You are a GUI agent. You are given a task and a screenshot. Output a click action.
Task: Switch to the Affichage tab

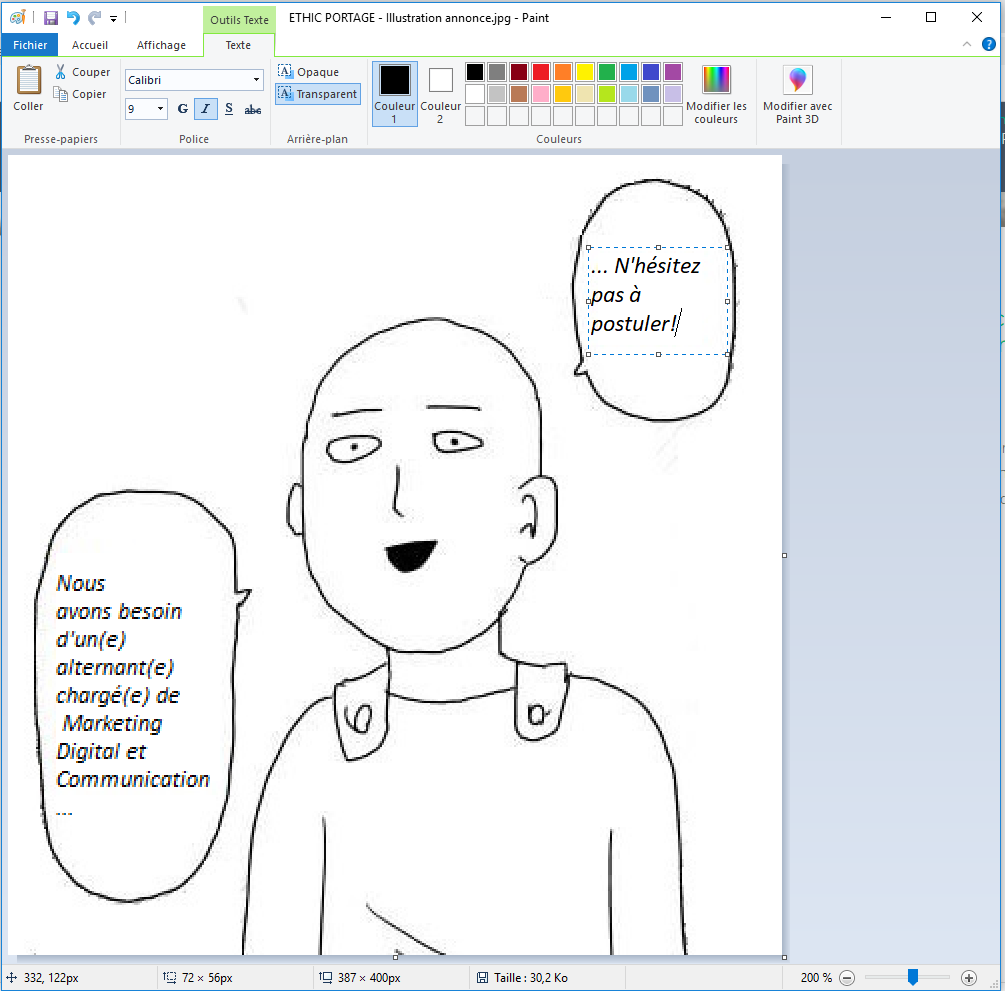coord(161,45)
